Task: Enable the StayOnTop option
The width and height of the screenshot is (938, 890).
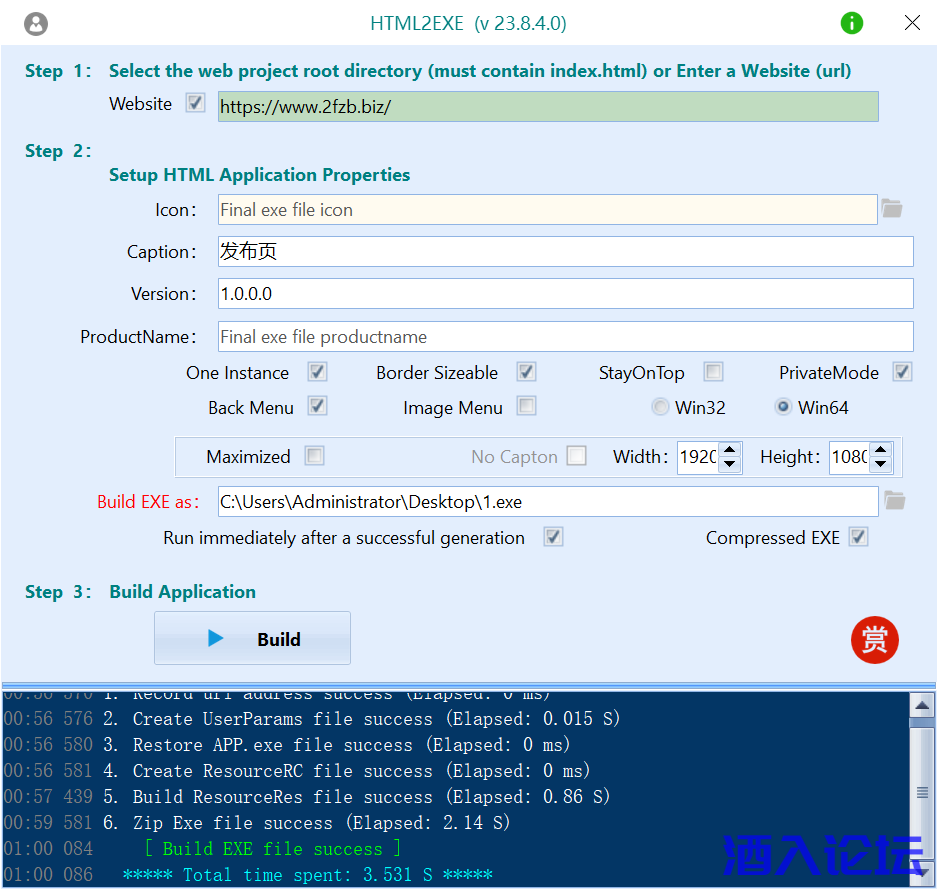Action: (713, 372)
